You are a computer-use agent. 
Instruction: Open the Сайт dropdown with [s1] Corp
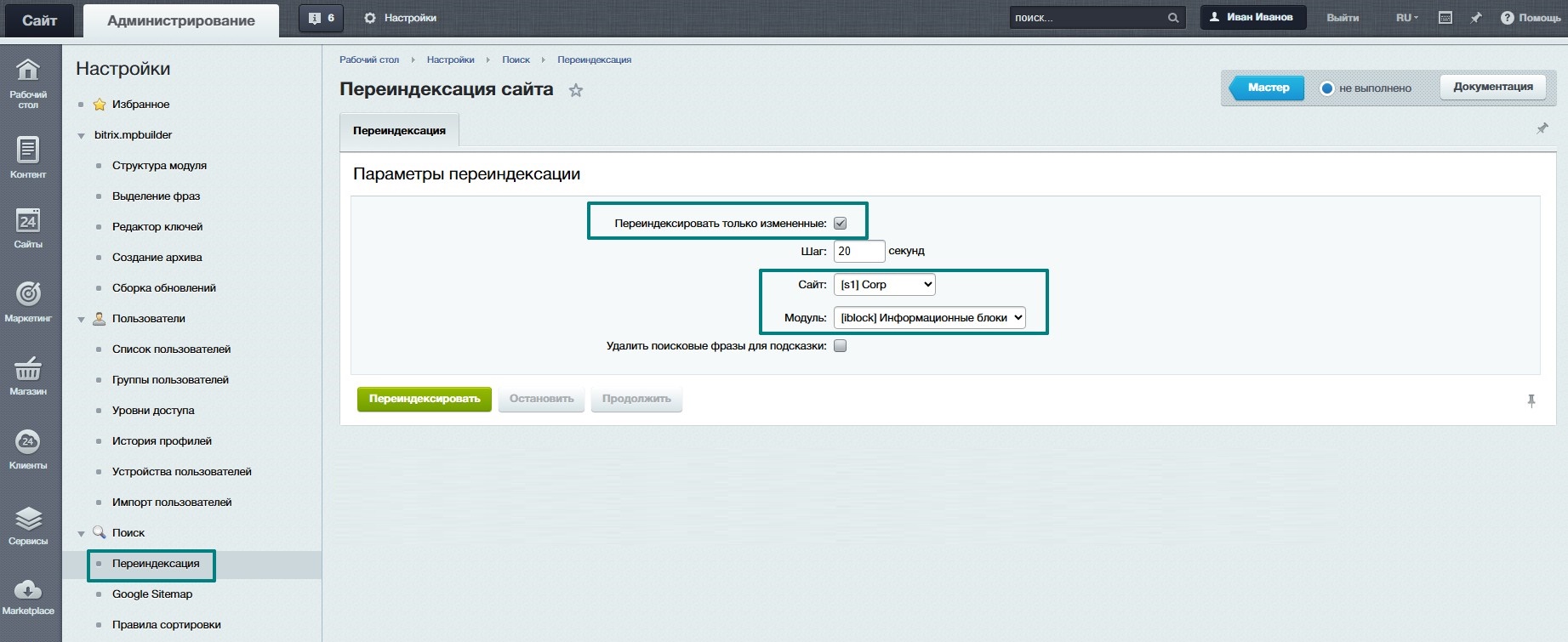(x=884, y=285)
